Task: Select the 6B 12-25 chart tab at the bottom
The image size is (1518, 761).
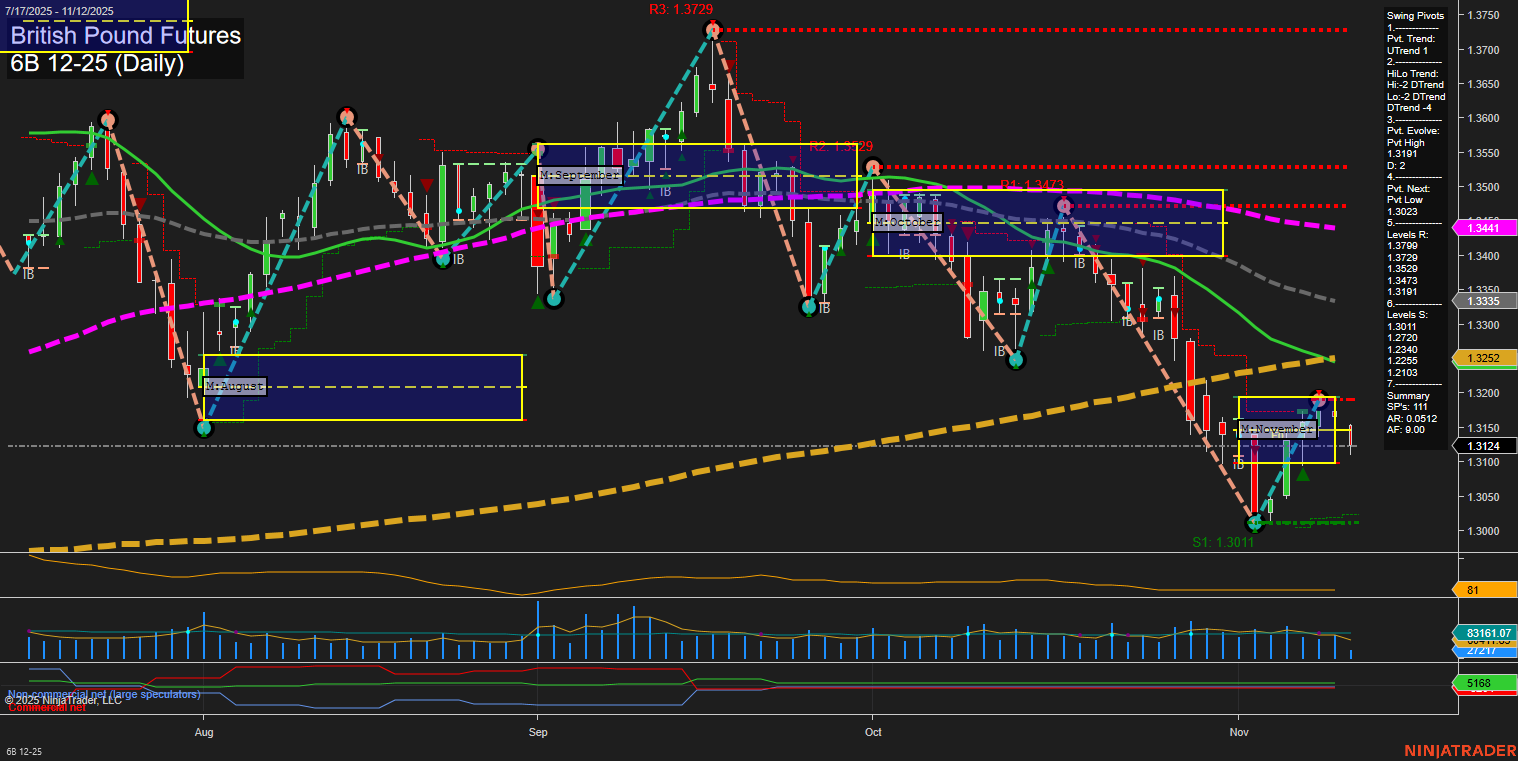Action: coord(24,751)
